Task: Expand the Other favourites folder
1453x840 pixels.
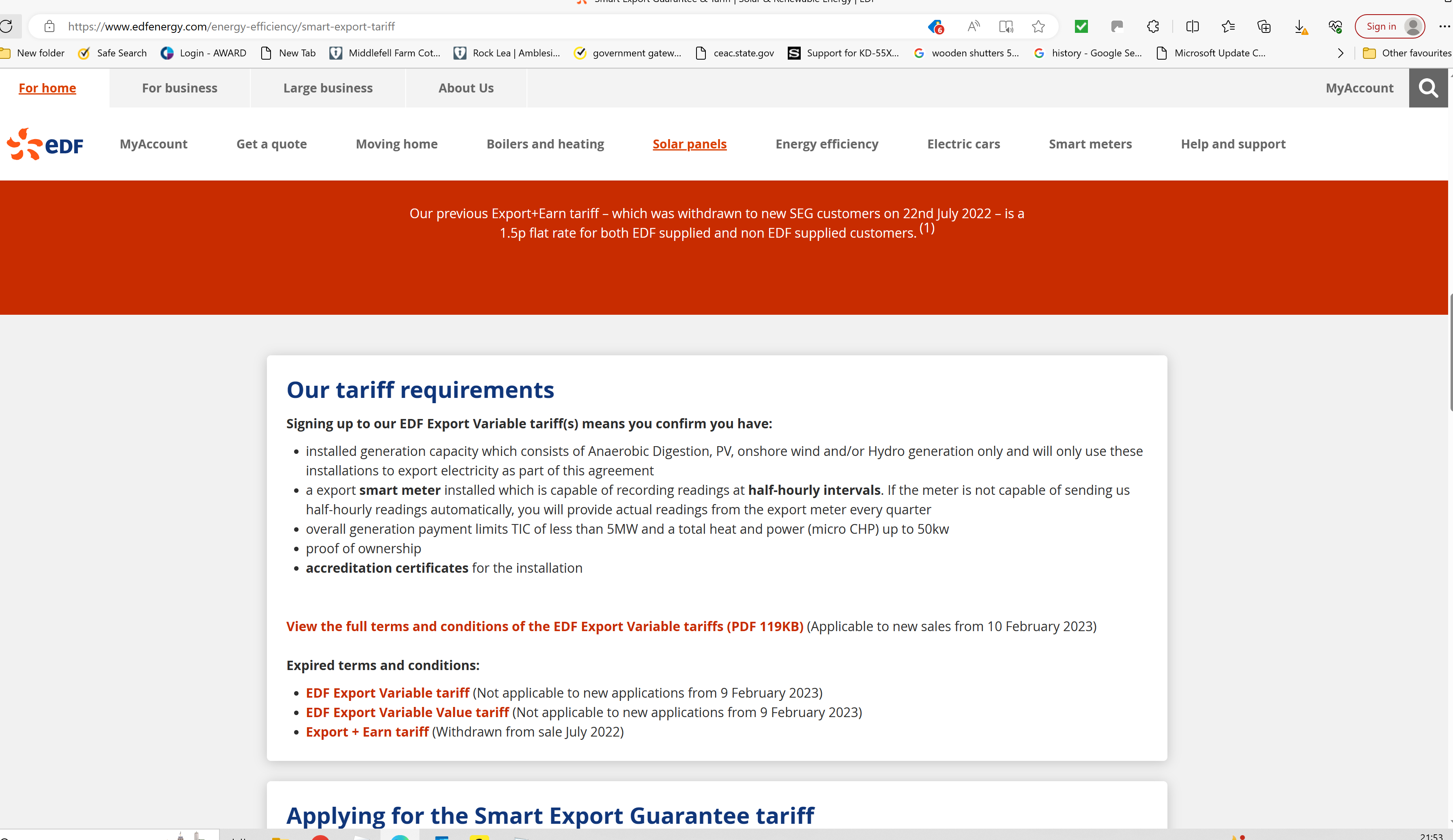Action: (x=1407, y=53)
